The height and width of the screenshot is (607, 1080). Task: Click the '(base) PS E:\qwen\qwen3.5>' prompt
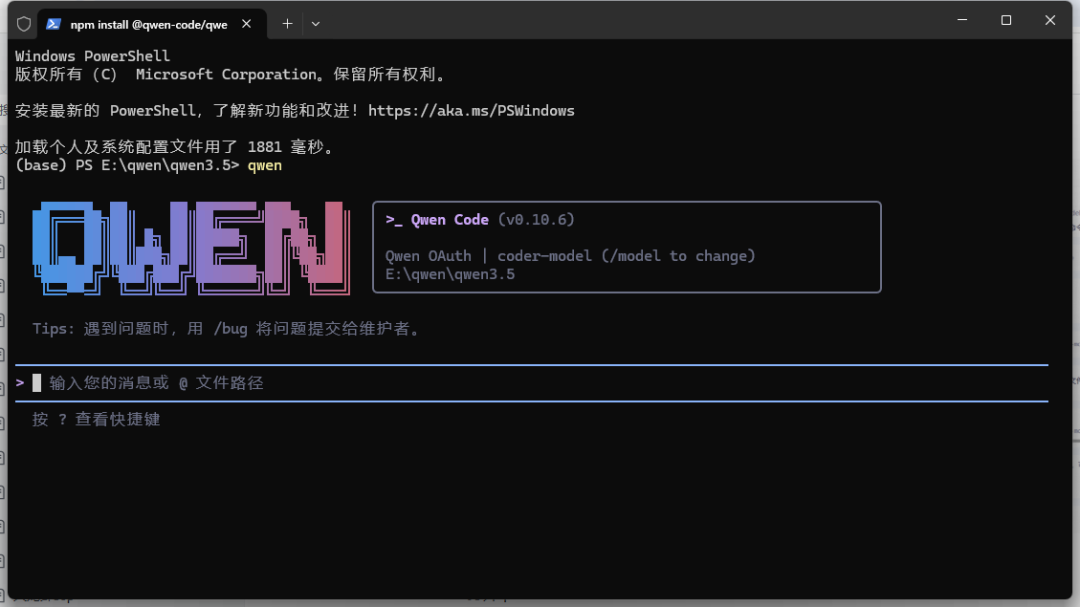[127, 165]
